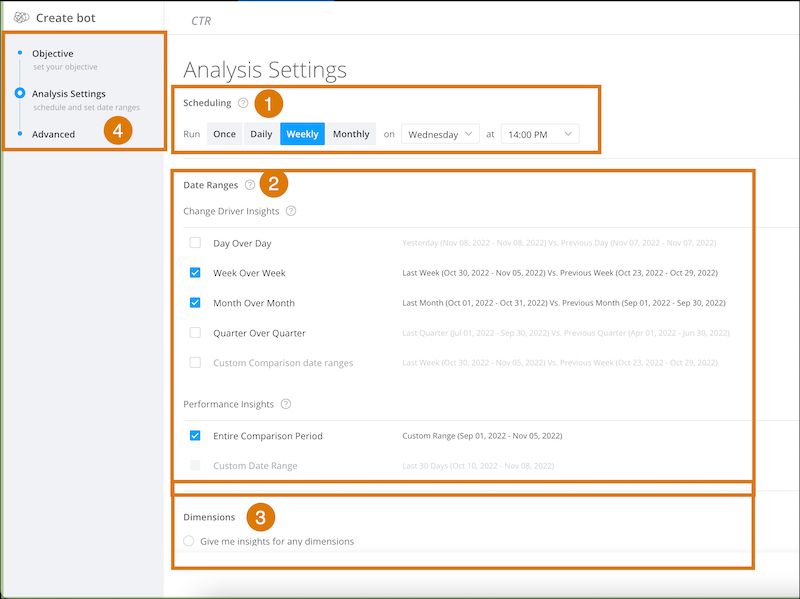The image size is (800, 599).
Task: Enable Quarter Over Quarter checkbox
Action: [x=195, y=333]
